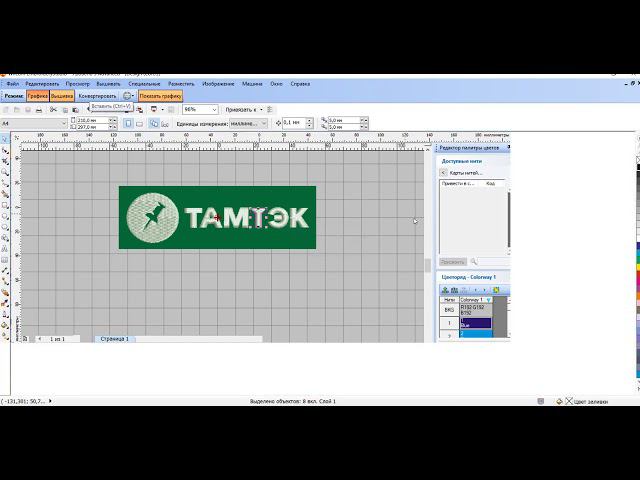The image size is (640, 480).
Task: Select the Crop tool
Action: pos(5,162)
